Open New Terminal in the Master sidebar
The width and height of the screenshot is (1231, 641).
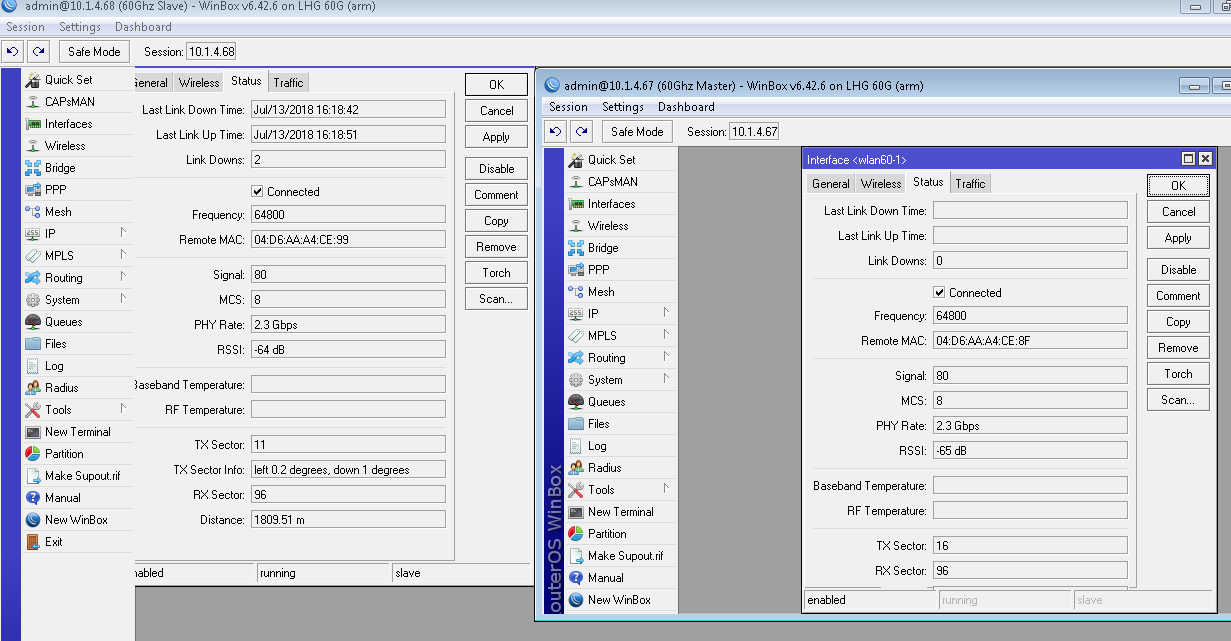pos(620,512)
